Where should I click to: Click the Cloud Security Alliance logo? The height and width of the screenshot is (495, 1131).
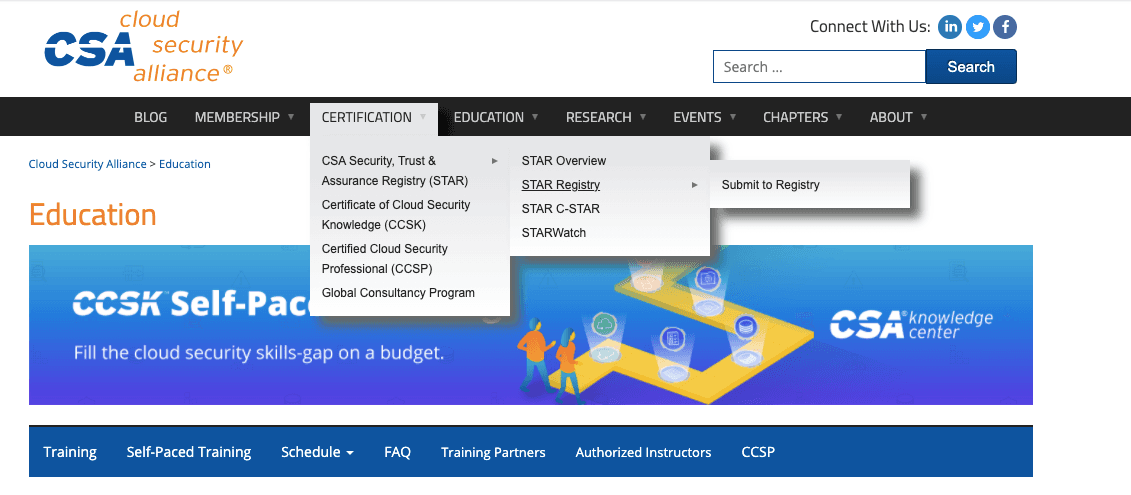click(x=144, y=47)
